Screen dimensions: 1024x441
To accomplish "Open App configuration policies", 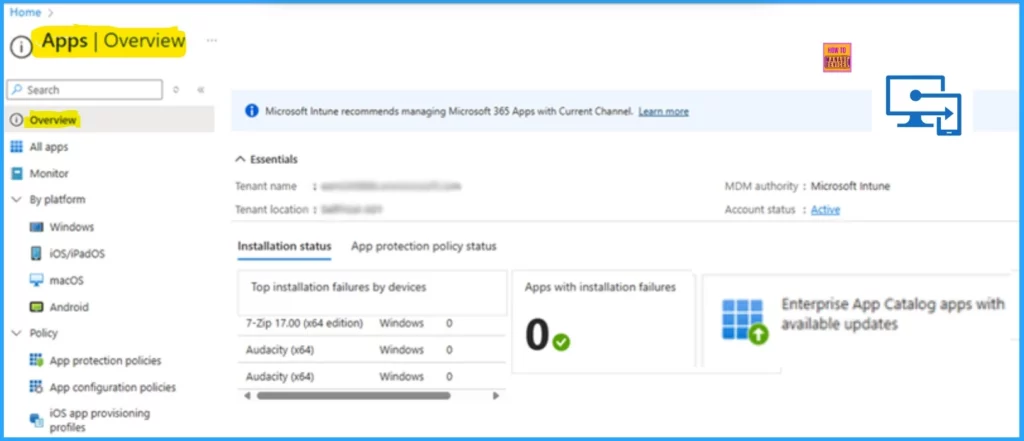I will click(113, 387).
